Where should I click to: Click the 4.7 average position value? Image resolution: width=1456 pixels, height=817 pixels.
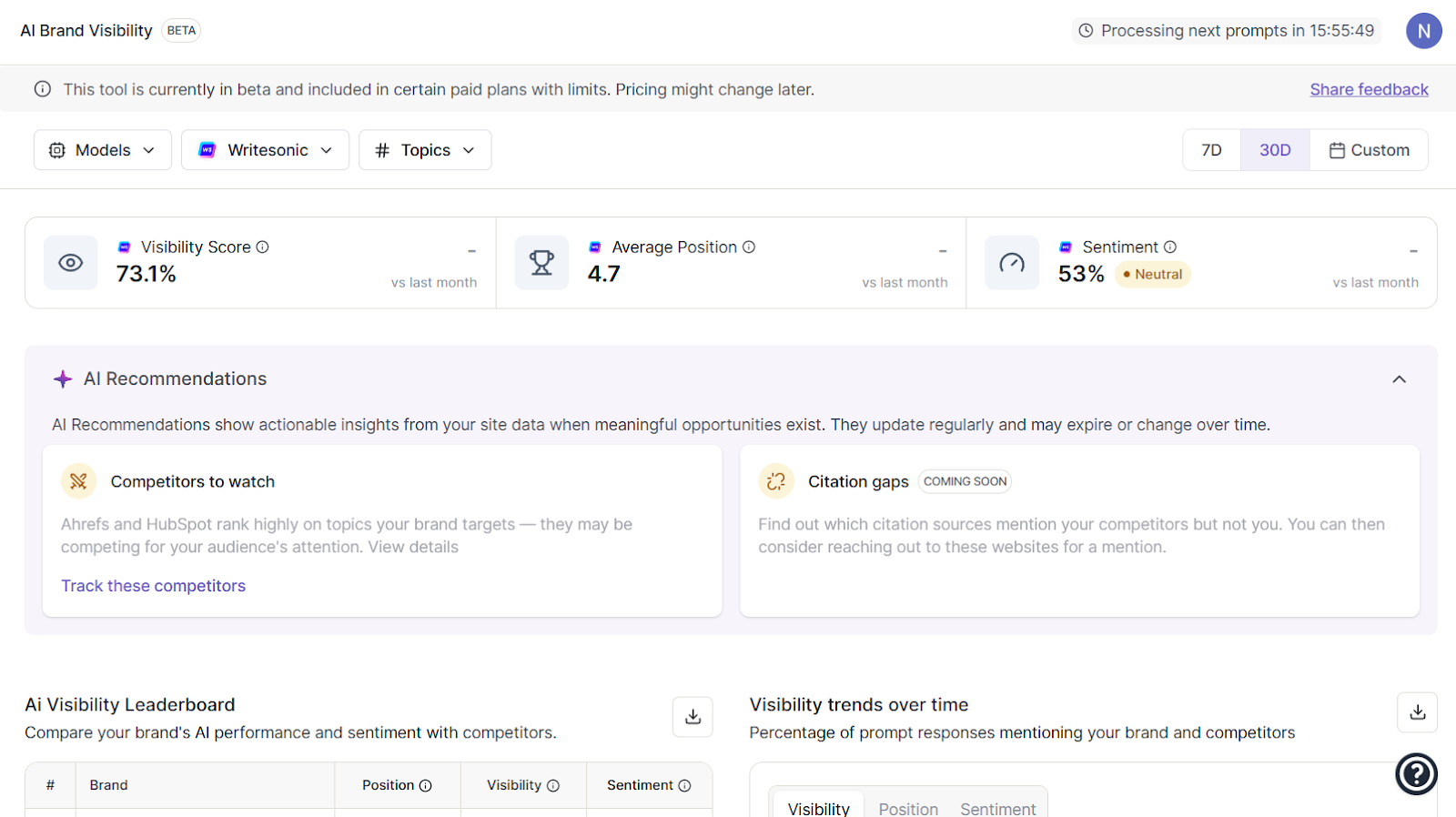[603, 274]
